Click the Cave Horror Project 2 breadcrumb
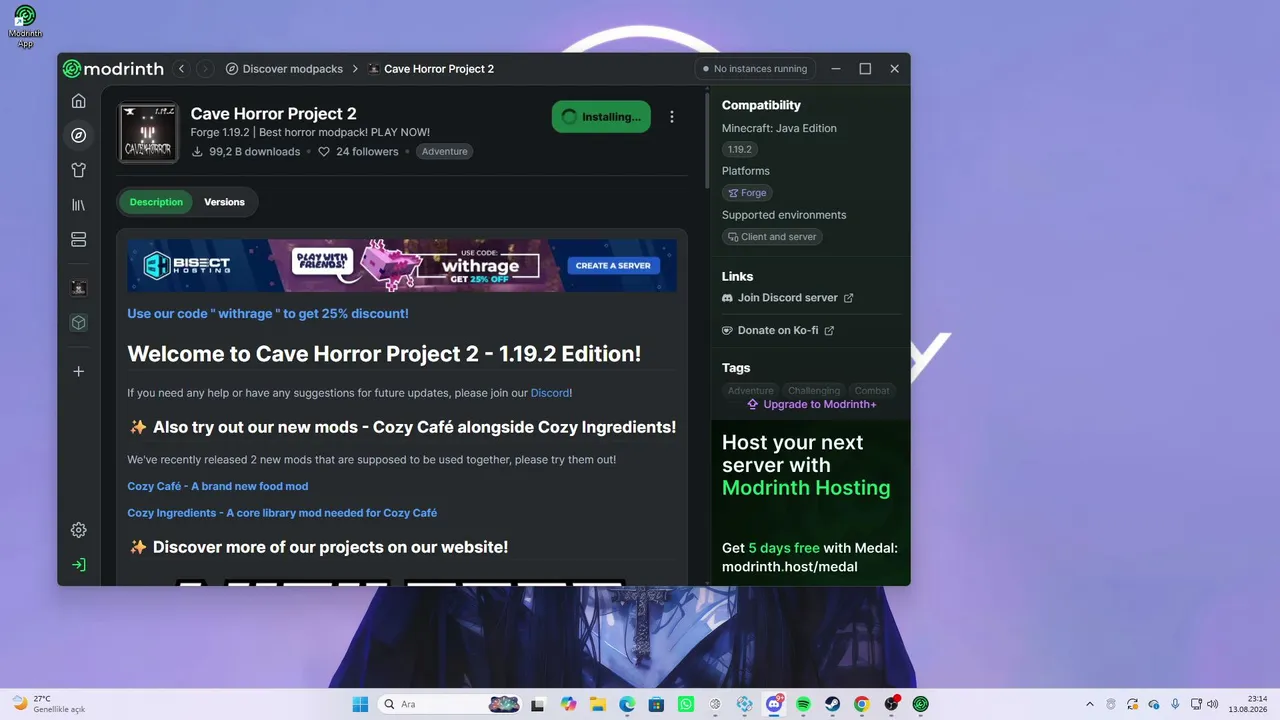Viewport: 1280px width, 720px height. coord(431,69)
